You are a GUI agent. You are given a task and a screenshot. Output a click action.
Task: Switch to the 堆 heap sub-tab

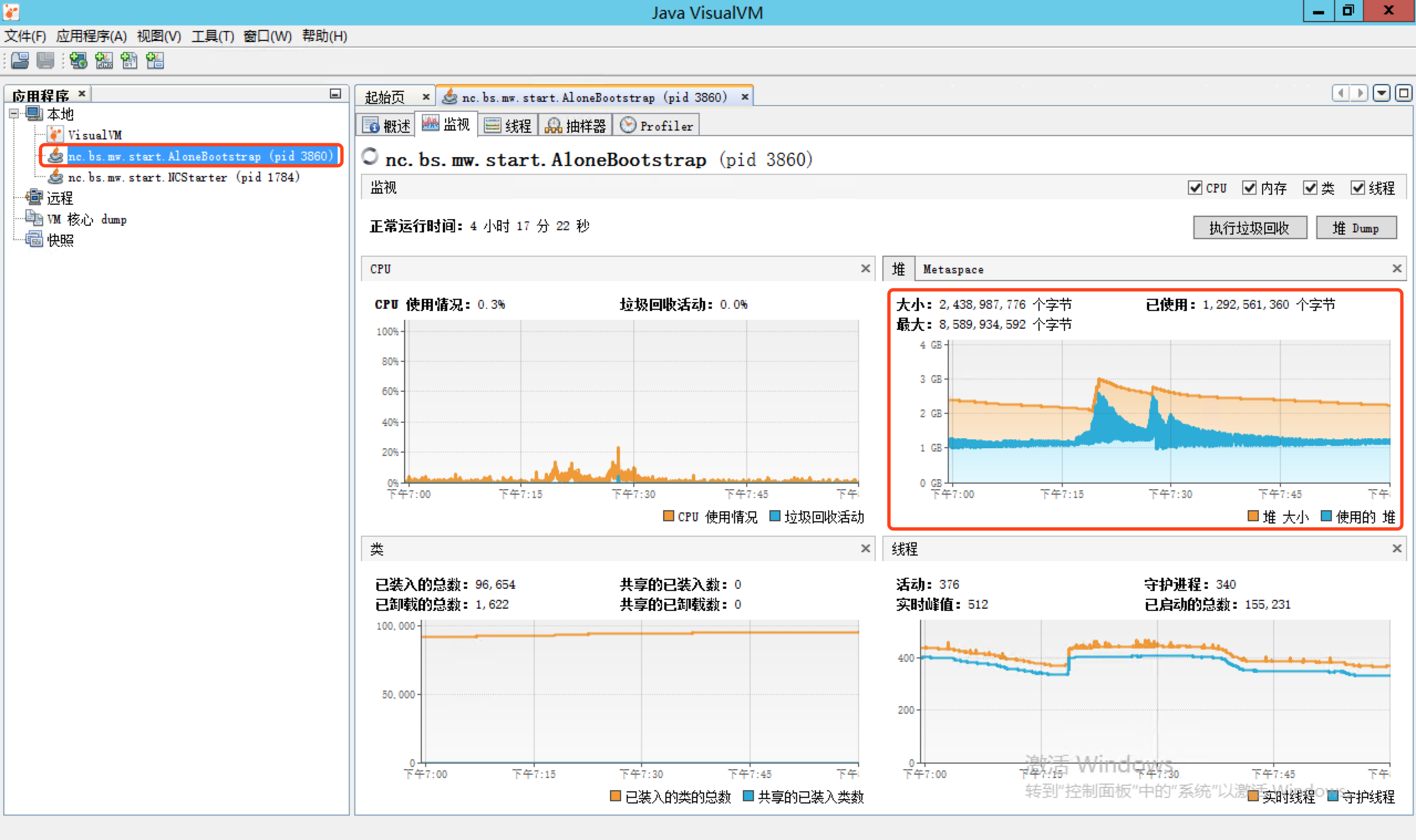pyautogui.click(x=898, y=269)
